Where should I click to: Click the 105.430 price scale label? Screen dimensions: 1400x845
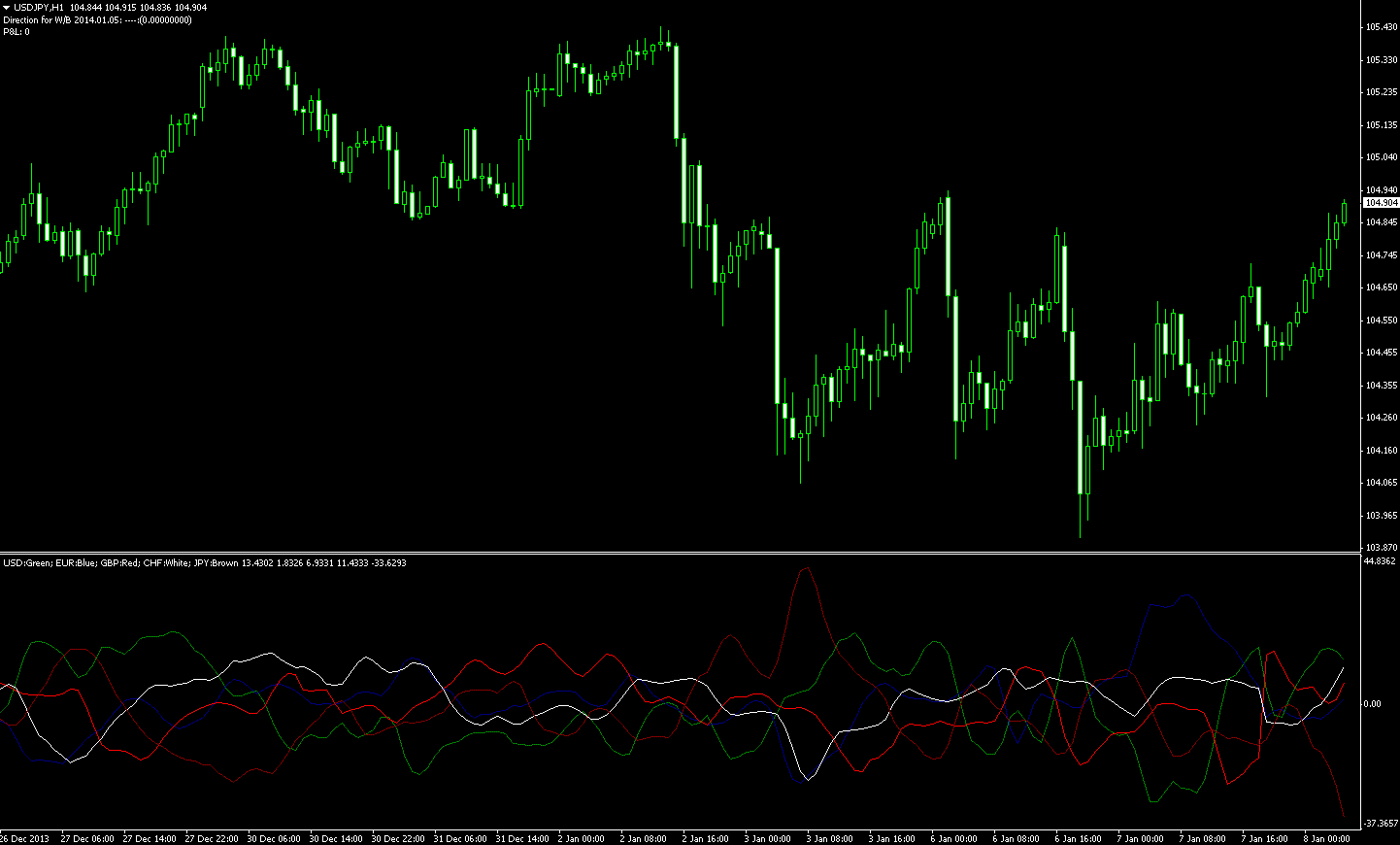1381,27
